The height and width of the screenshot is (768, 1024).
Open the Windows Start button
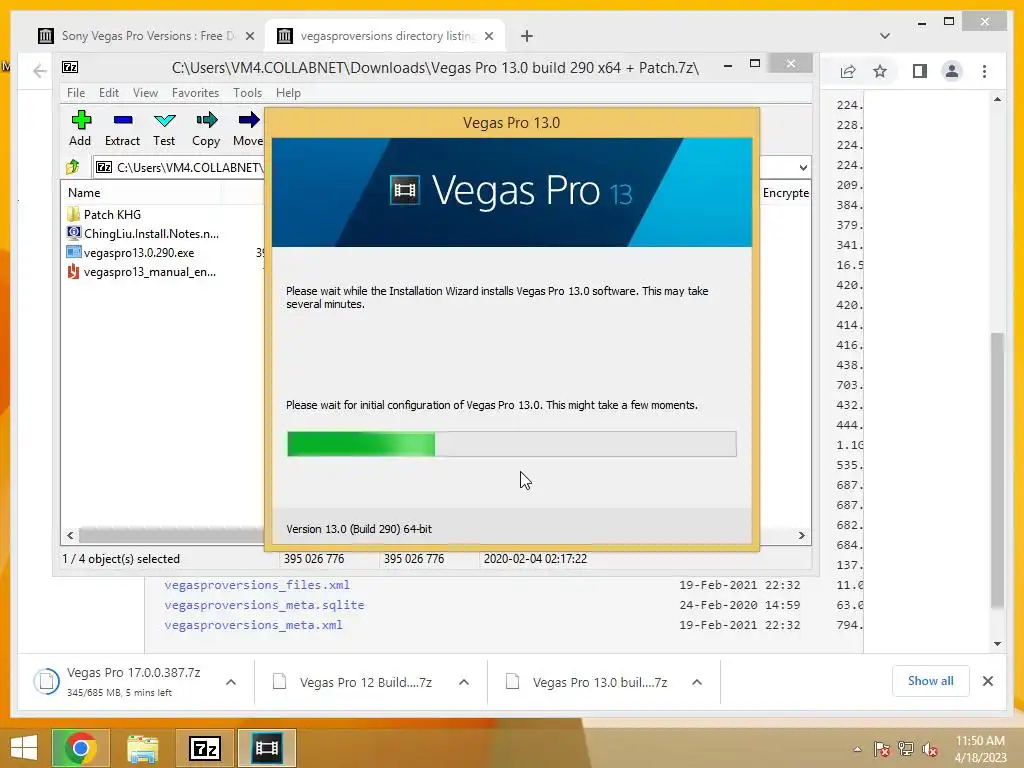(24, 748)
